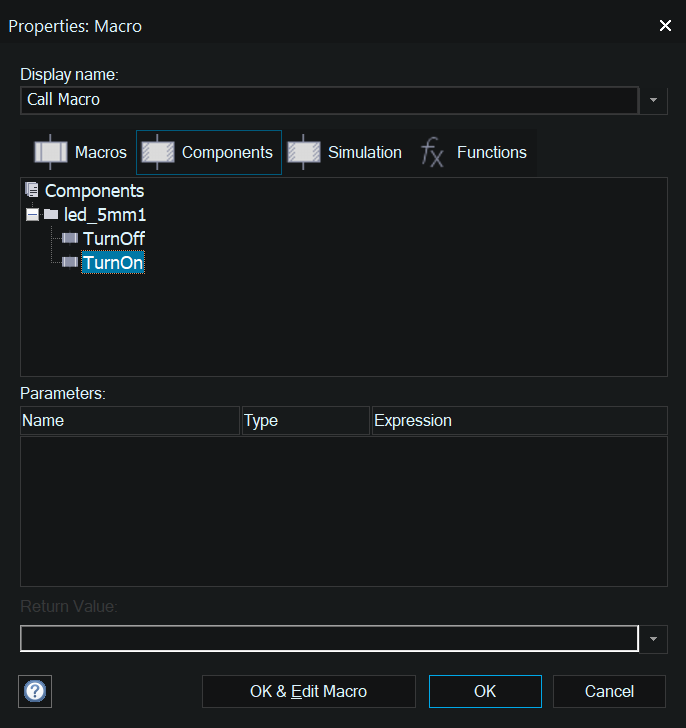This screenshot has height=728, width=686.
Task: Click the help question-mark icon
Action: (36, 691)
